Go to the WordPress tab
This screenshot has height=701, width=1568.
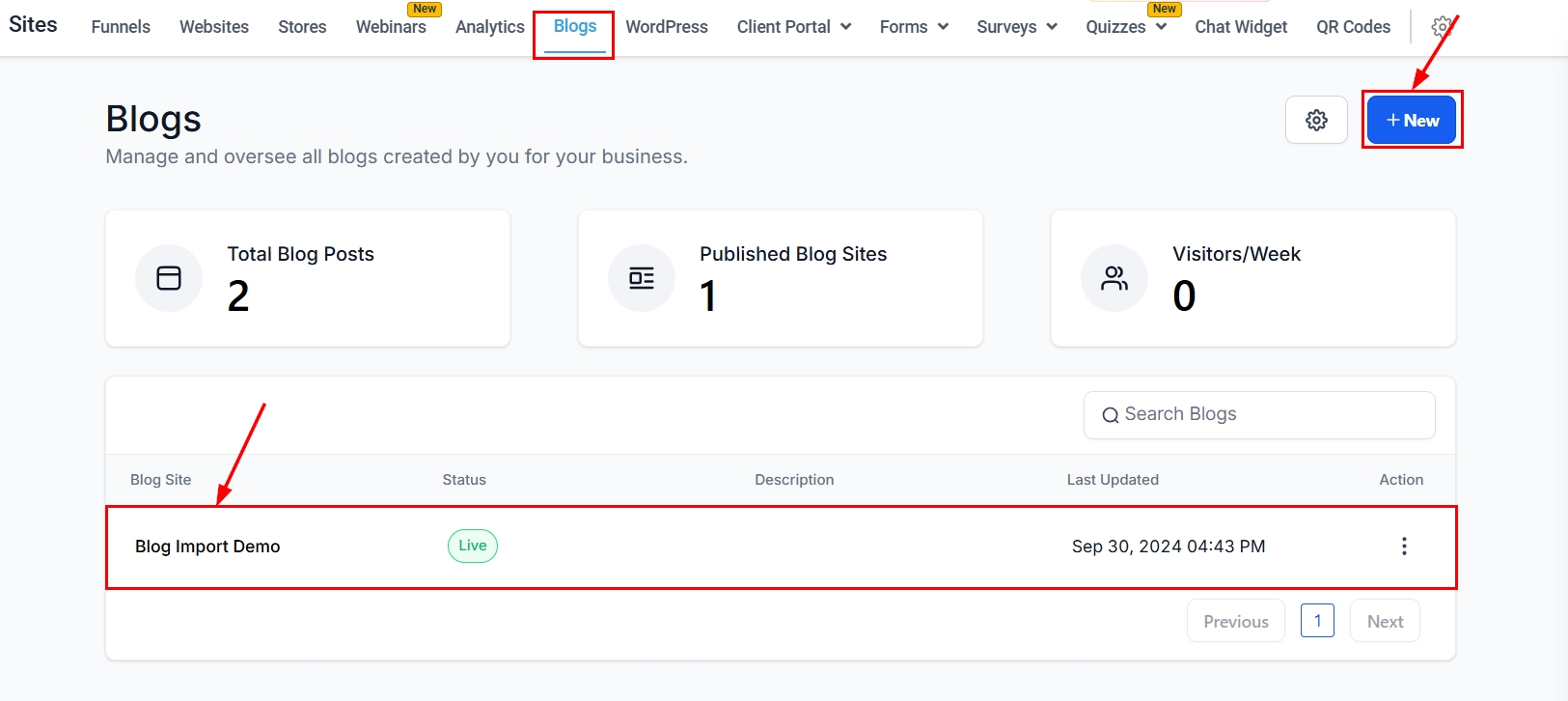(x=667, y=27)
